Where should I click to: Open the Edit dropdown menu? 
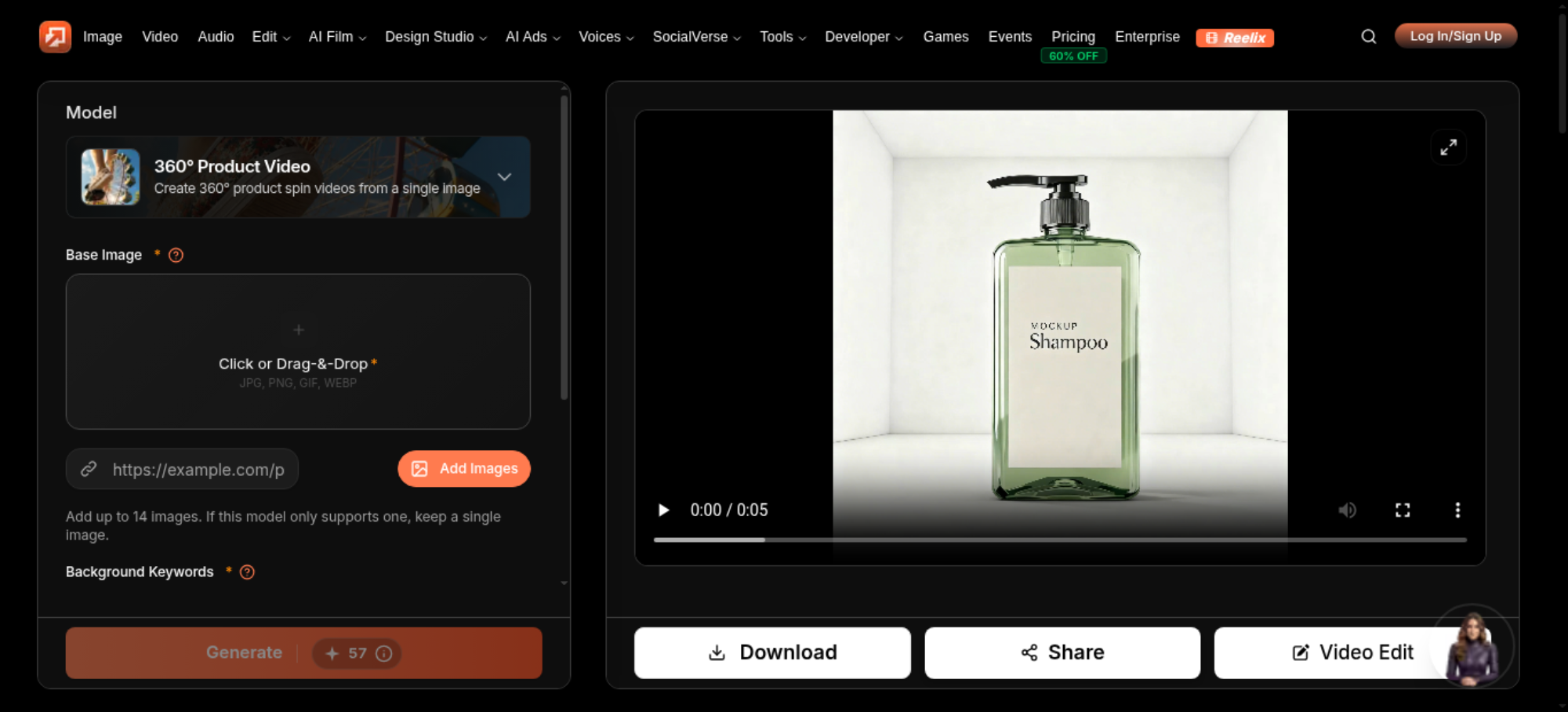[270, 37]
